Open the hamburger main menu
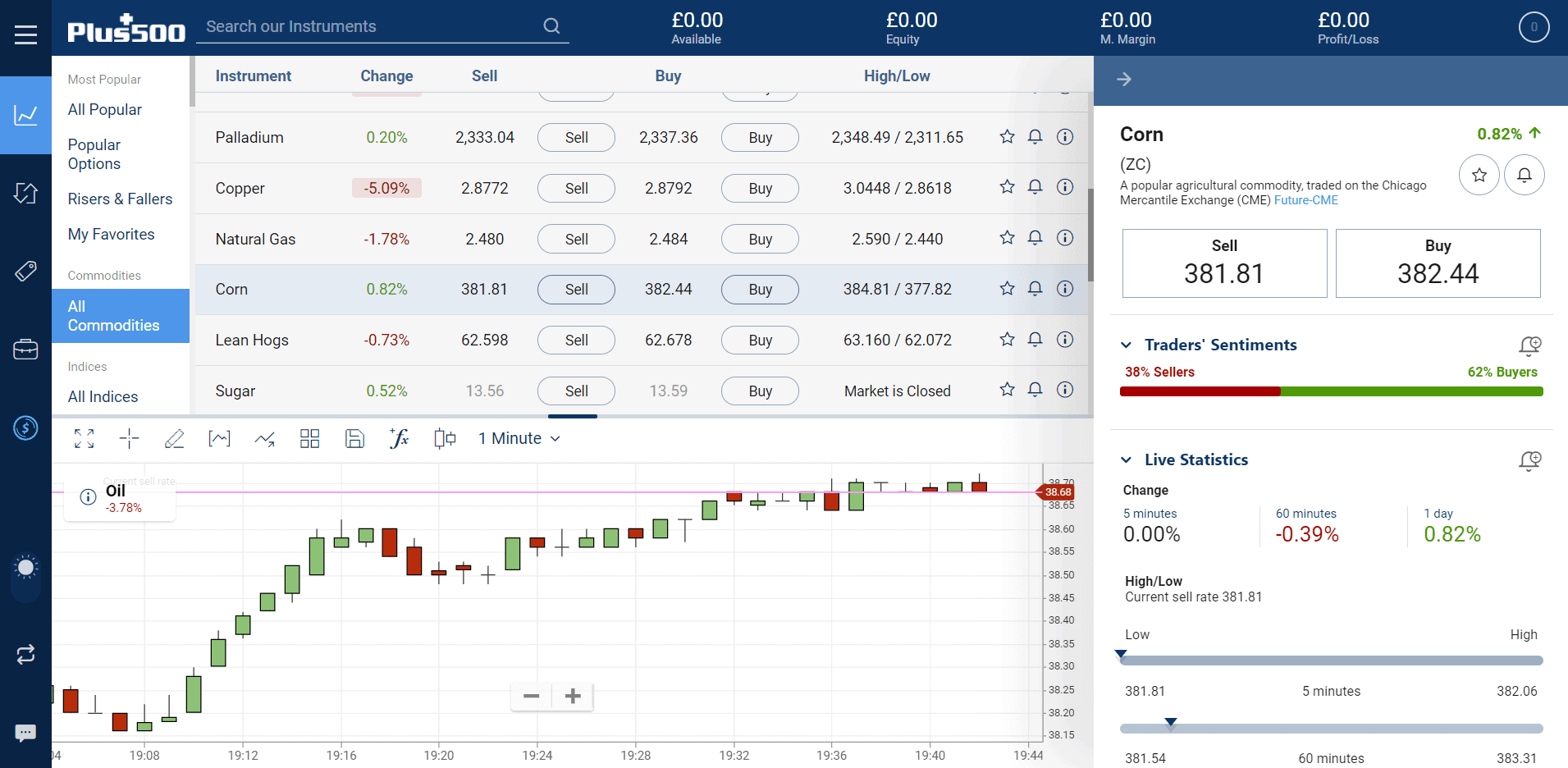Image resolution: width=1568 pixels, height=768 pixels. tap(25, 34)
